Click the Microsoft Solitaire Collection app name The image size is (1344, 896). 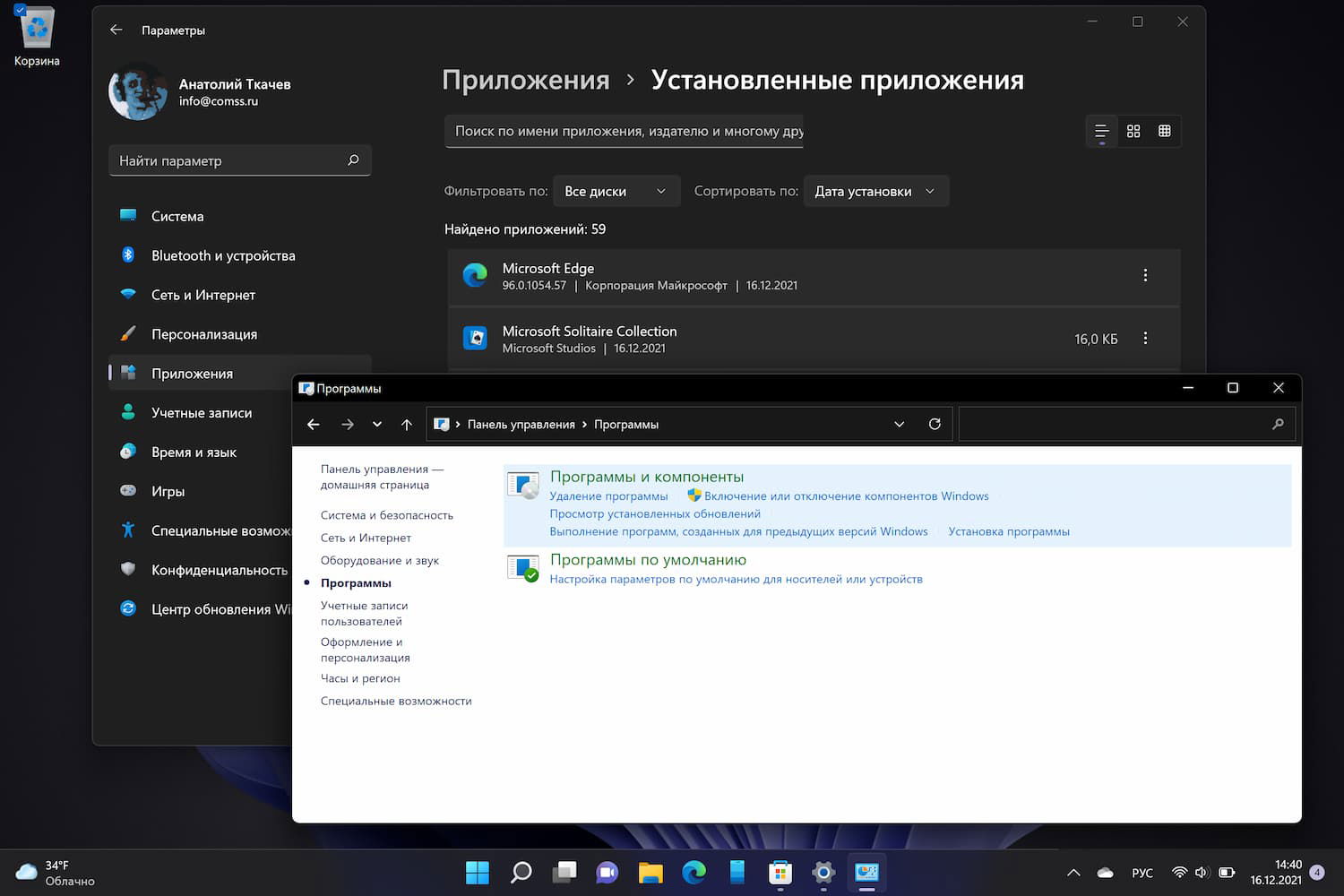[x=590, y=331]
